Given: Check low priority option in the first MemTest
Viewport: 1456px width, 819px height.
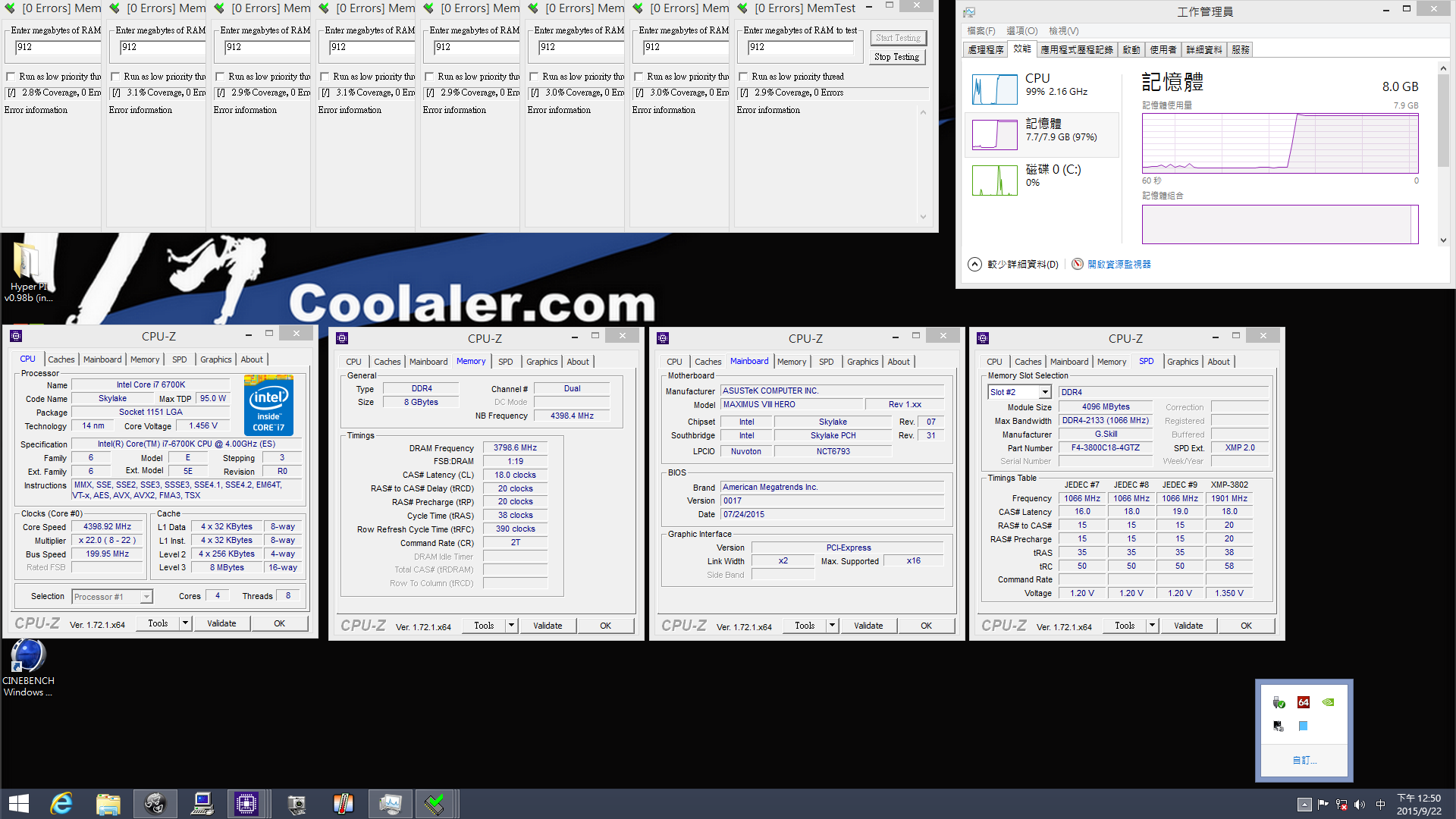Looking at the screenshot, I should pyautogui.click(x=11, y=77).
